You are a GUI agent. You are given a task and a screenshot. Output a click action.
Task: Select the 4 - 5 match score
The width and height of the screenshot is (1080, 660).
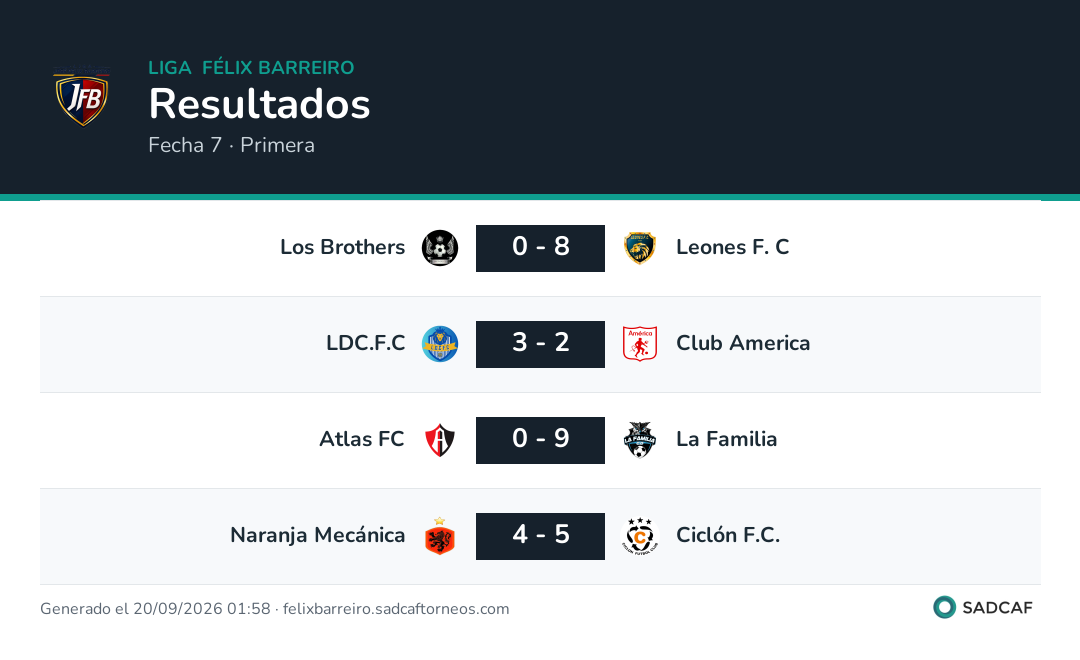click(x=541, y=536)
